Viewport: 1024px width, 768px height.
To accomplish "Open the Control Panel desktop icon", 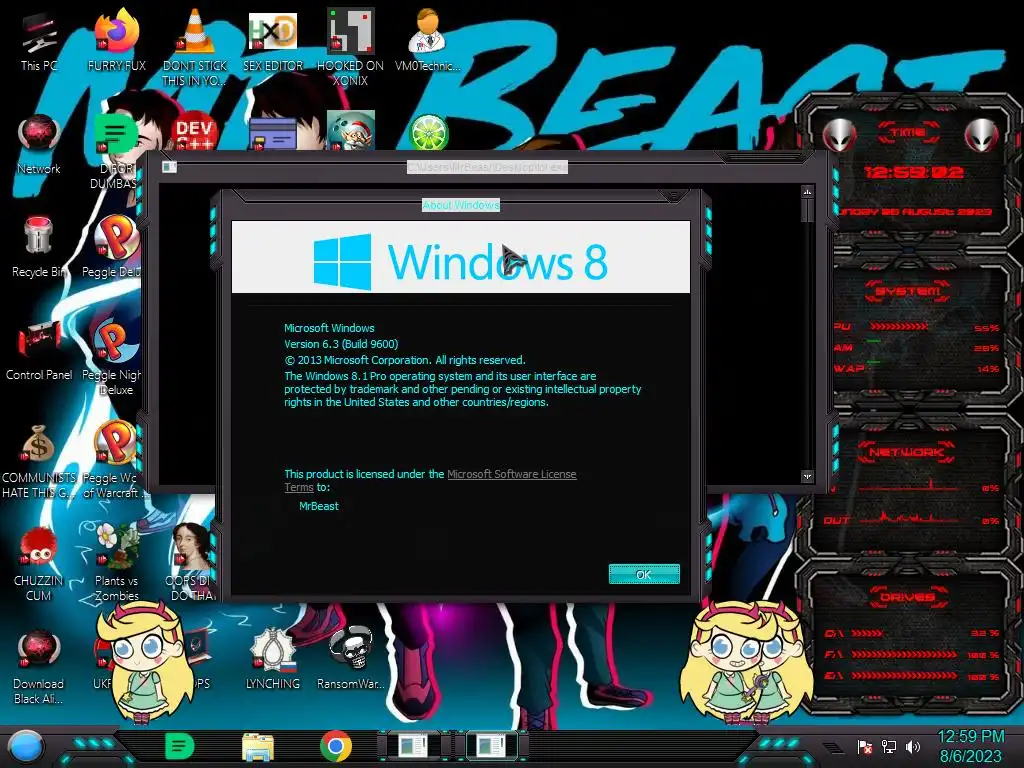I will [x=39, y=351].
